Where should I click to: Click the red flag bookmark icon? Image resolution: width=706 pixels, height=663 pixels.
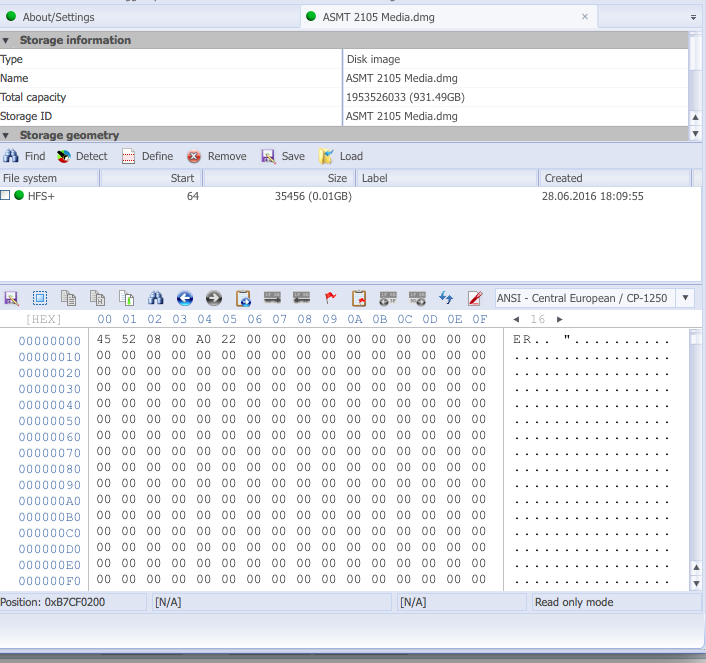(x=330, y=298)
